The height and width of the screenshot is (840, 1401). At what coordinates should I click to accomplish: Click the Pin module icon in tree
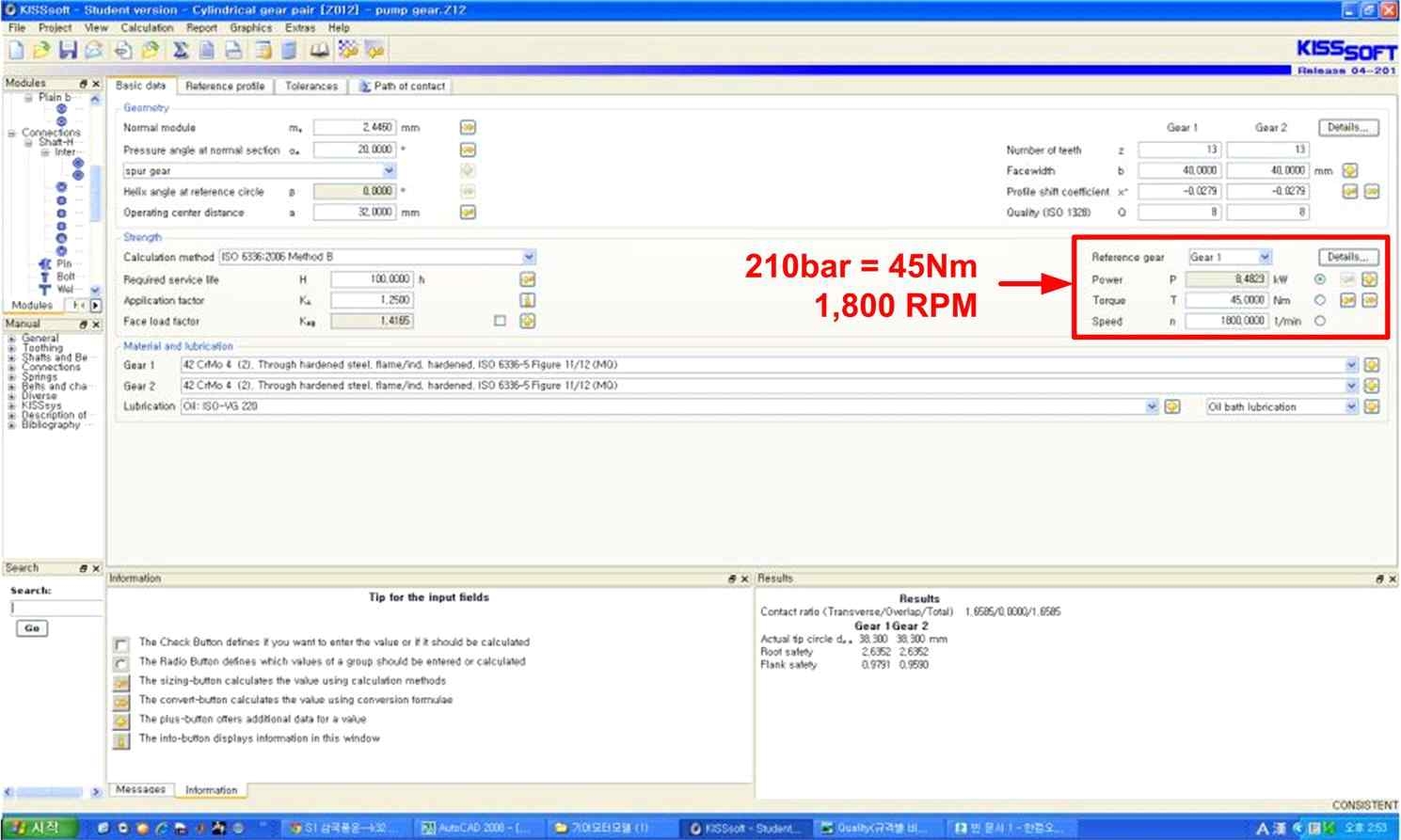pos(44,264)
